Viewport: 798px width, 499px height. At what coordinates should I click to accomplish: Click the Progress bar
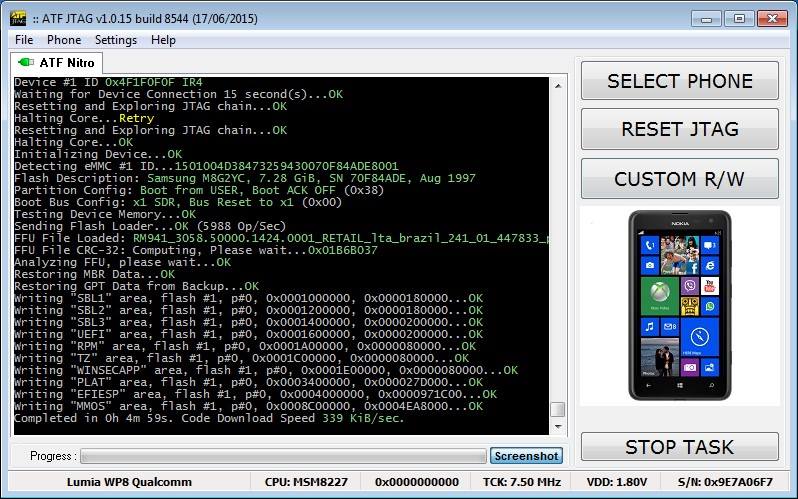[x=283, y=456]
